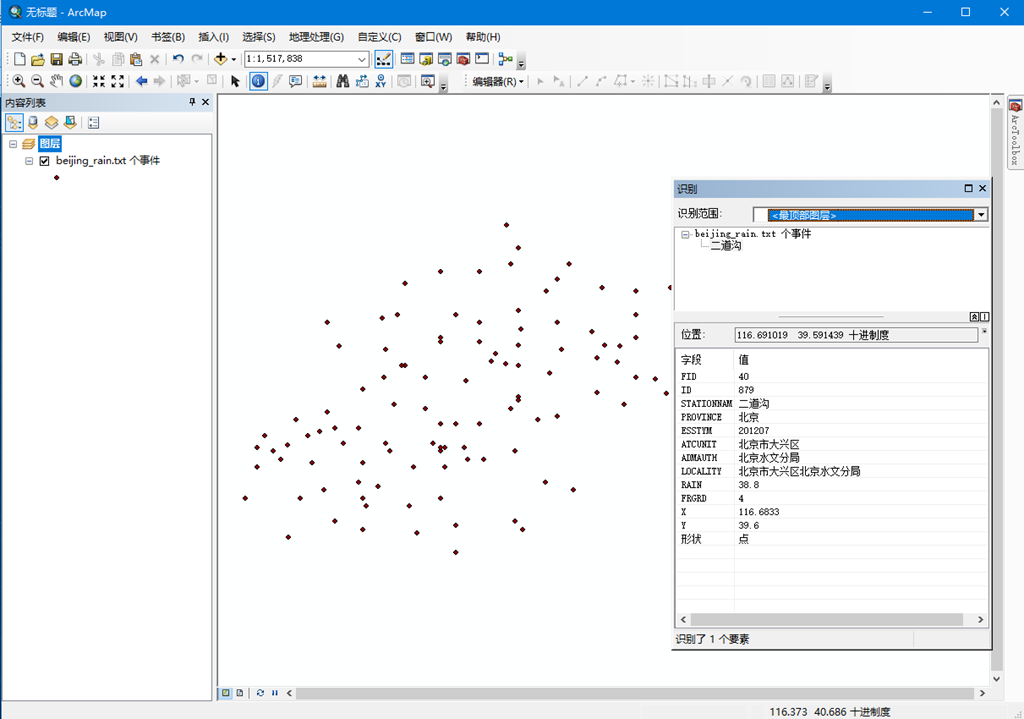
Task: Collapse the beijing_rain.txt layer legend
Action: click(x=29, y=161)
